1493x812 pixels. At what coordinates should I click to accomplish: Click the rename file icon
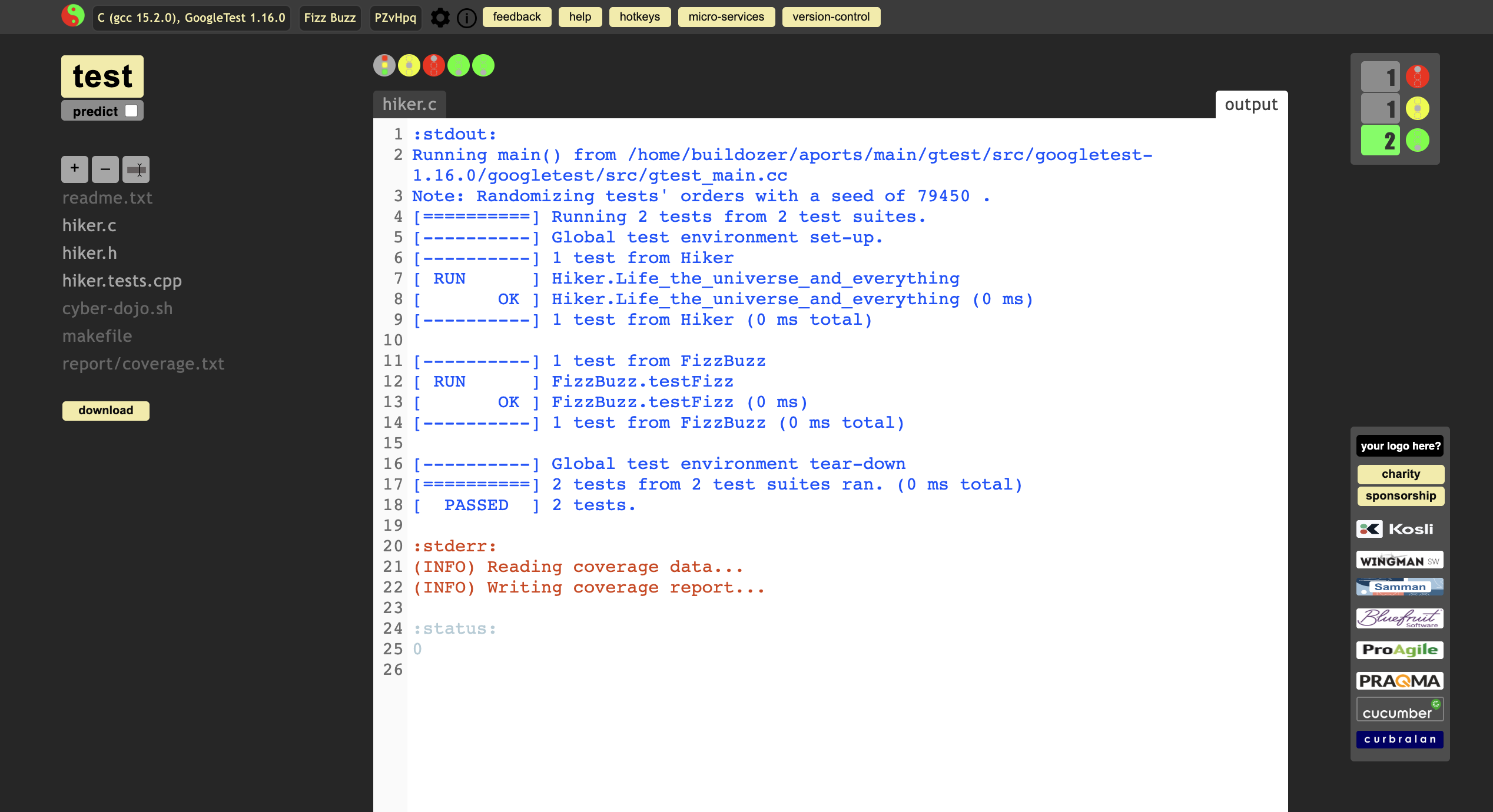[x=136, y=169]
